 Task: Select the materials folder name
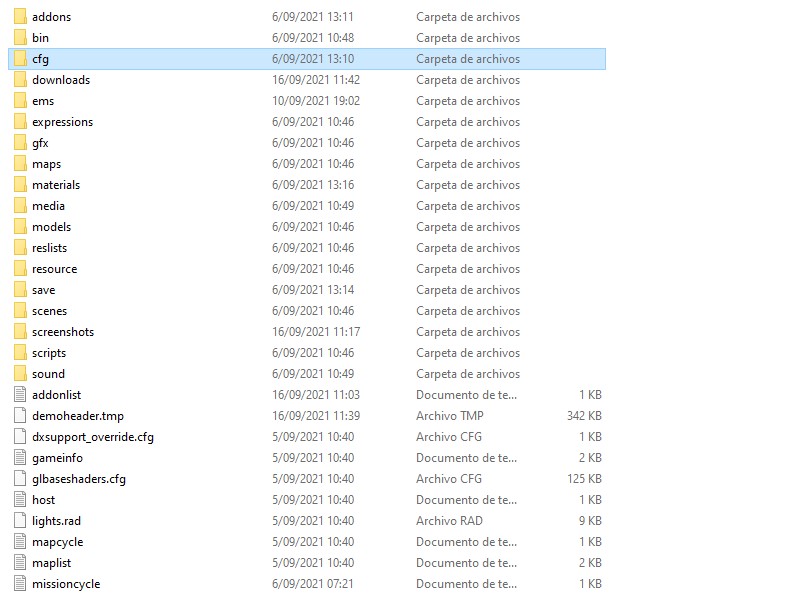[x=56, y=185]
